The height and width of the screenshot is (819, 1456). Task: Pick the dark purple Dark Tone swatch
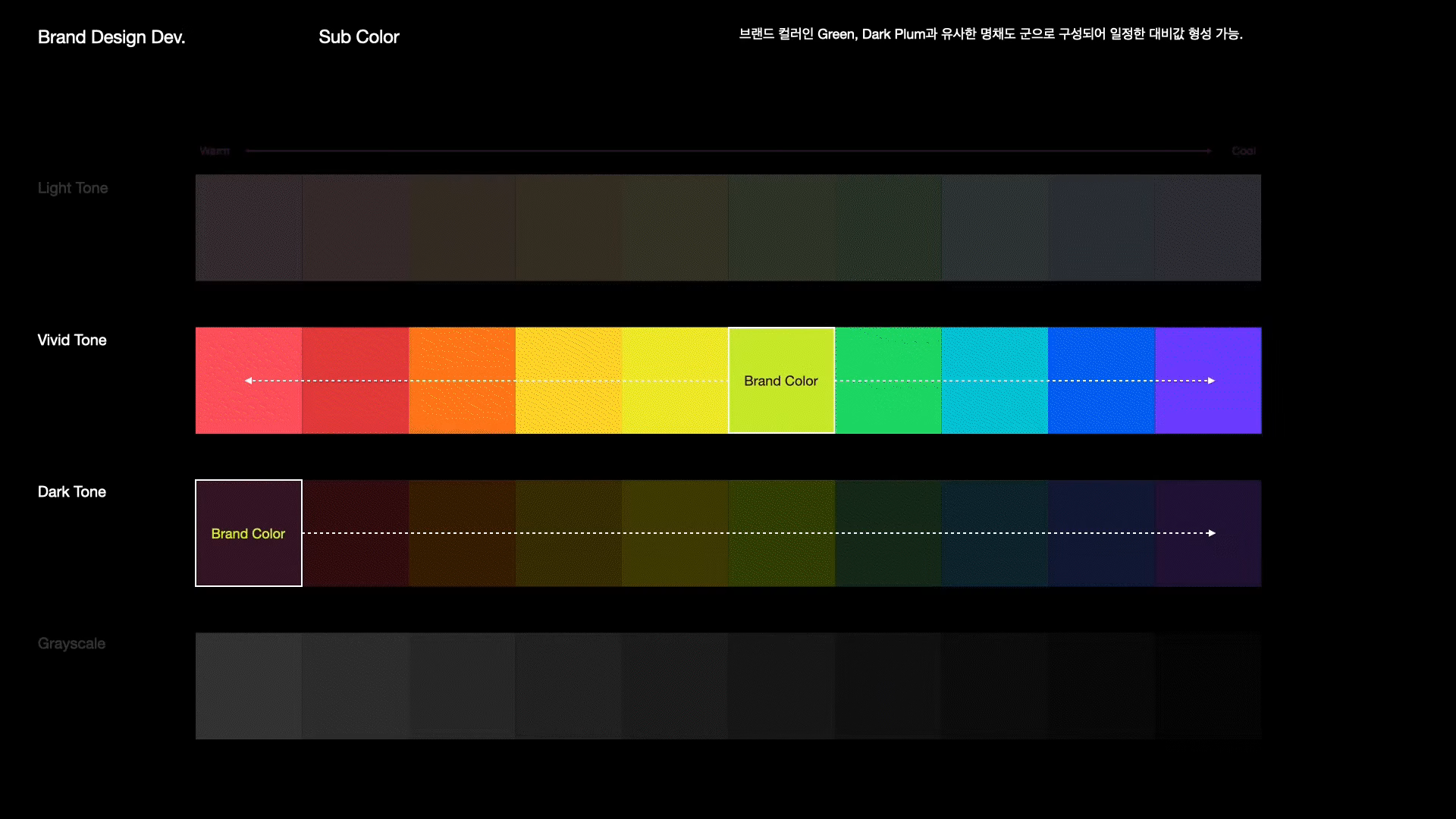(1208, 533)
